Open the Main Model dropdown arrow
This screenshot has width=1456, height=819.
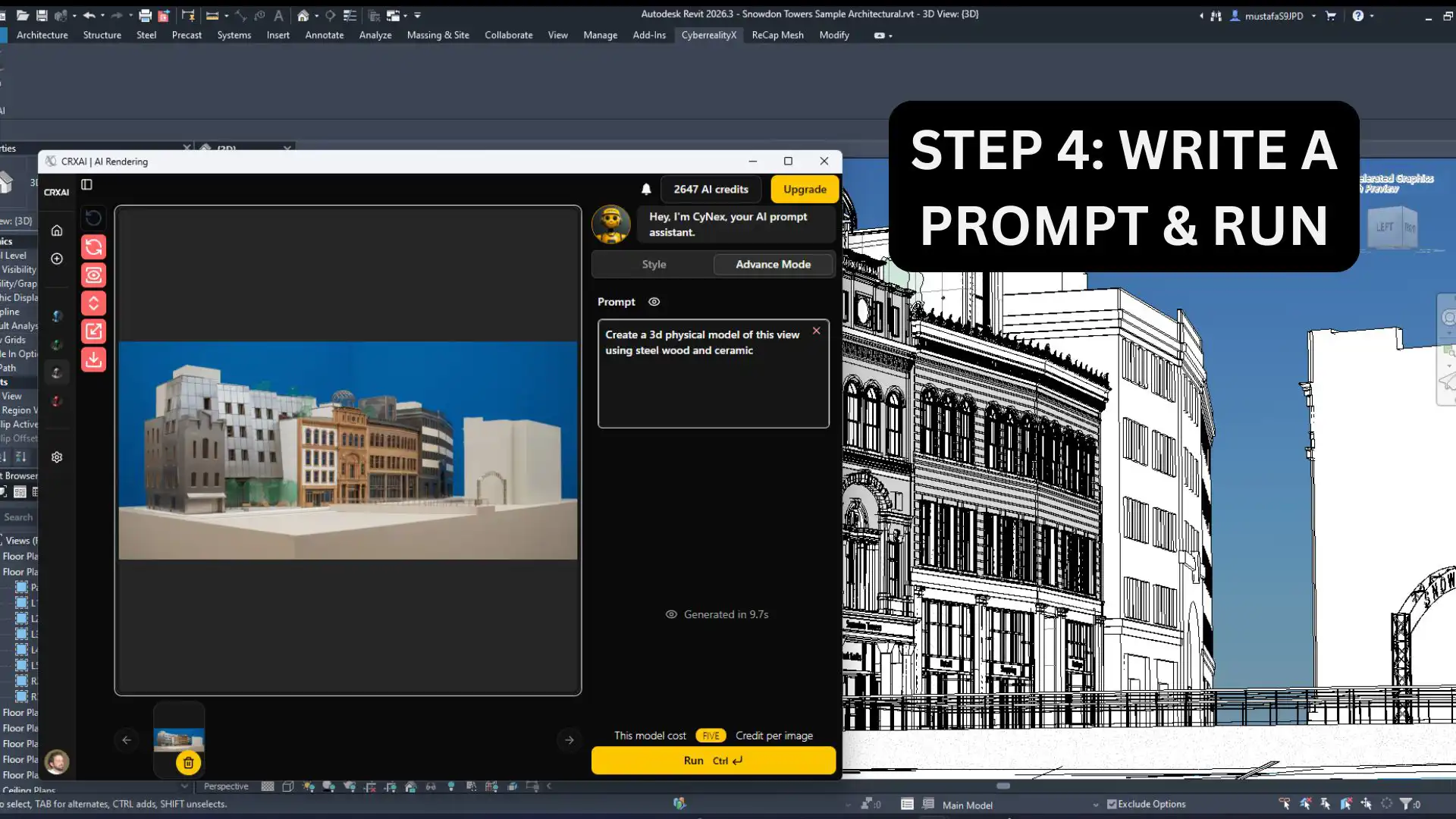[1095, 805]
